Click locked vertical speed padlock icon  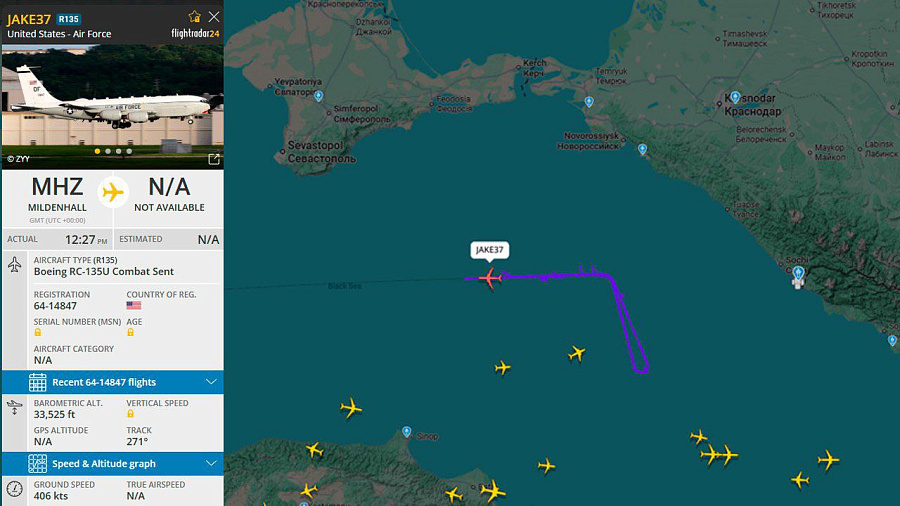(x=130, y=414)
